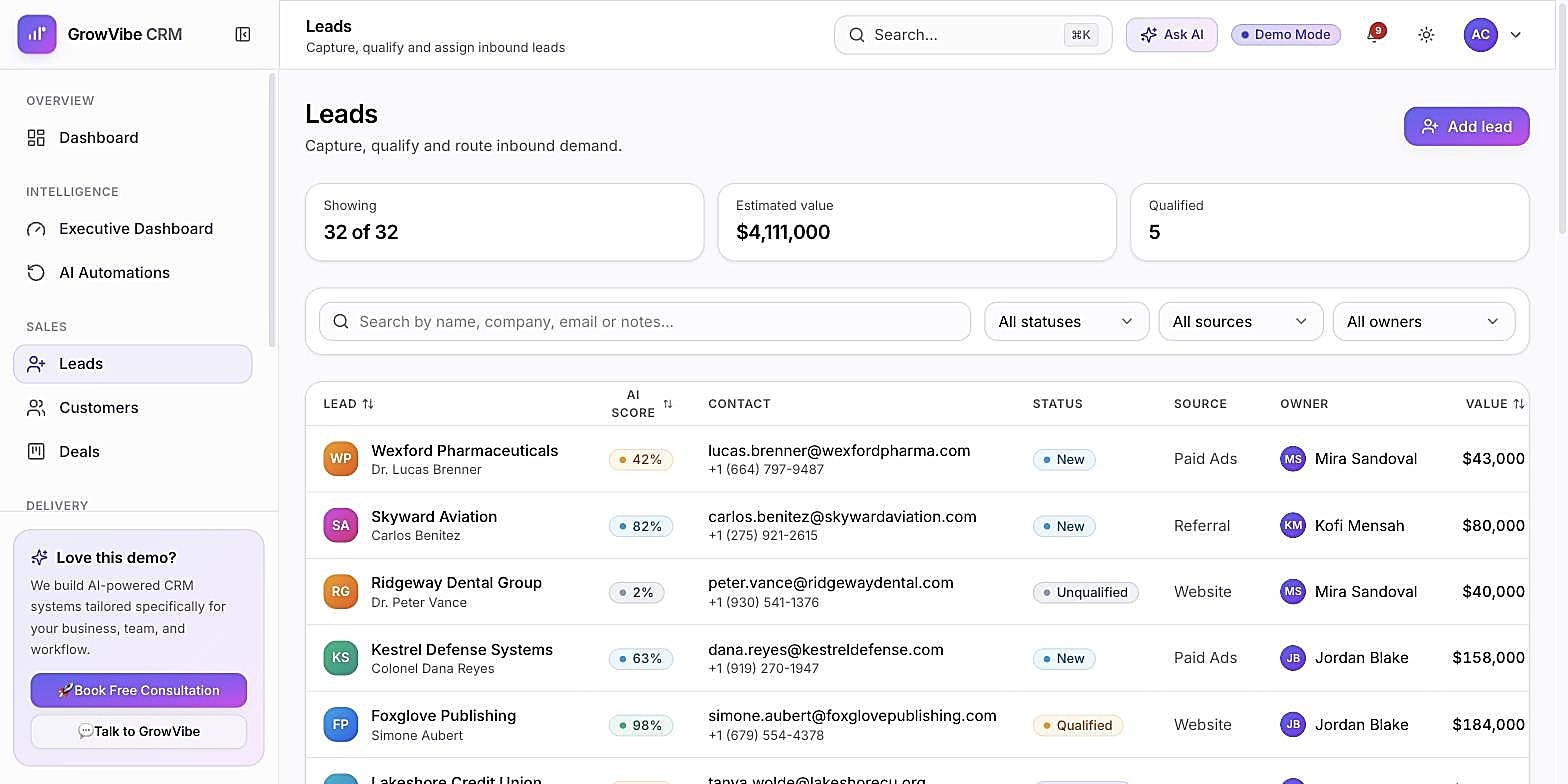Click the Qualified 5 summary card
The image size is (1568, 784).
coord(1330,222)
